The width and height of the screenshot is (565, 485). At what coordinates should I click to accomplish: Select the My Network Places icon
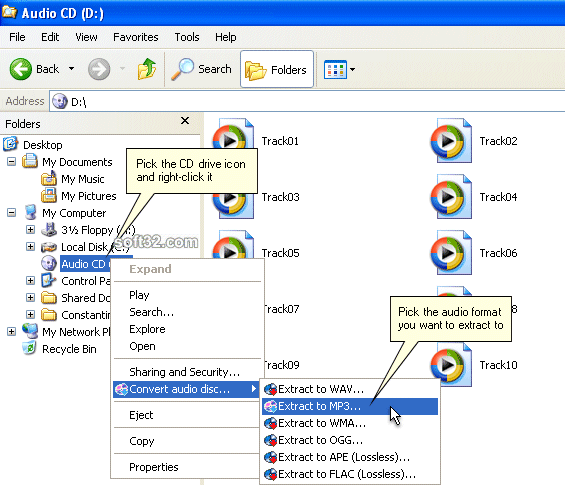[30, 331]
